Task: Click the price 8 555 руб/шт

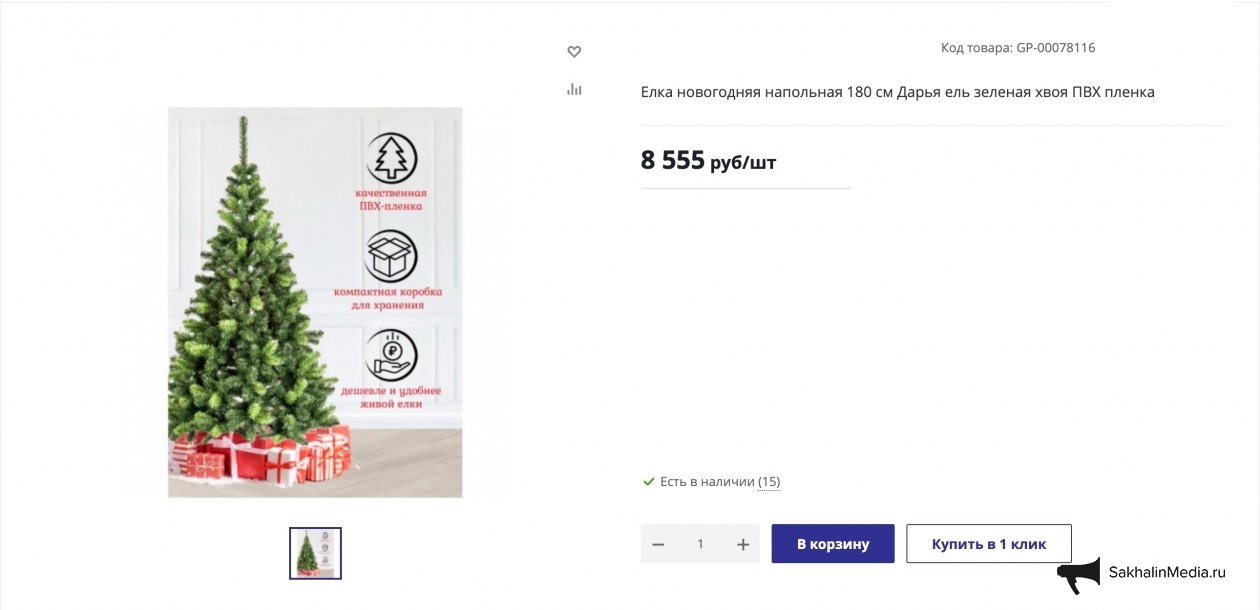Action: pos(708,160)
